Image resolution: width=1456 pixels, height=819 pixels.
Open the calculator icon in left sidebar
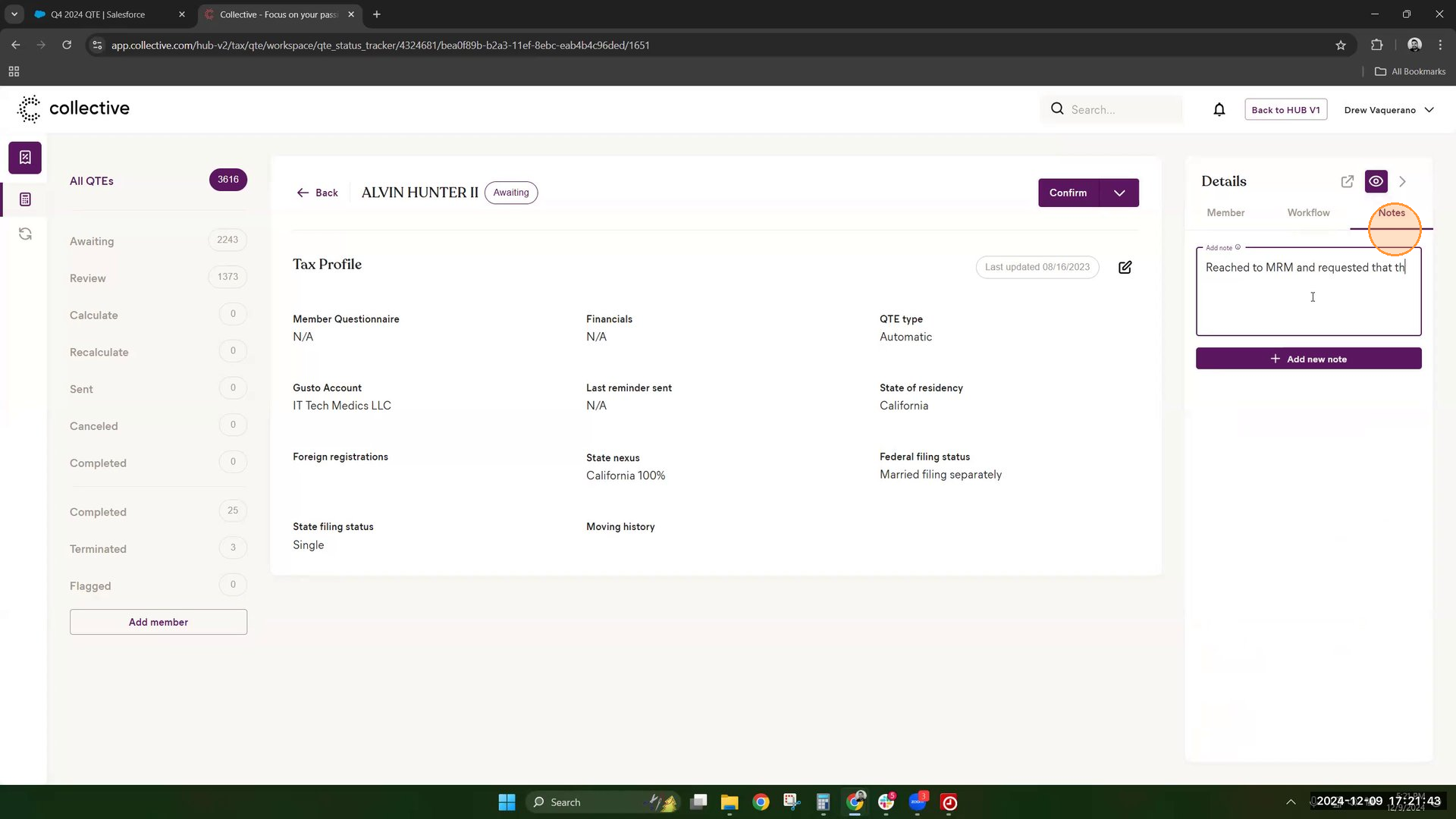pos(25,199)
